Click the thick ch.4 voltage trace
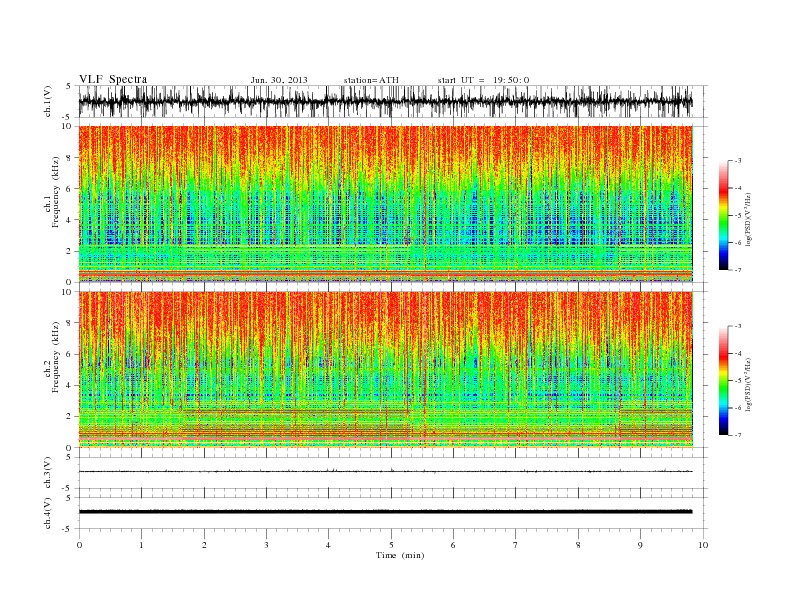Image resolution: width=792 pixels, height=612 pixels. (x=385, y=512)
